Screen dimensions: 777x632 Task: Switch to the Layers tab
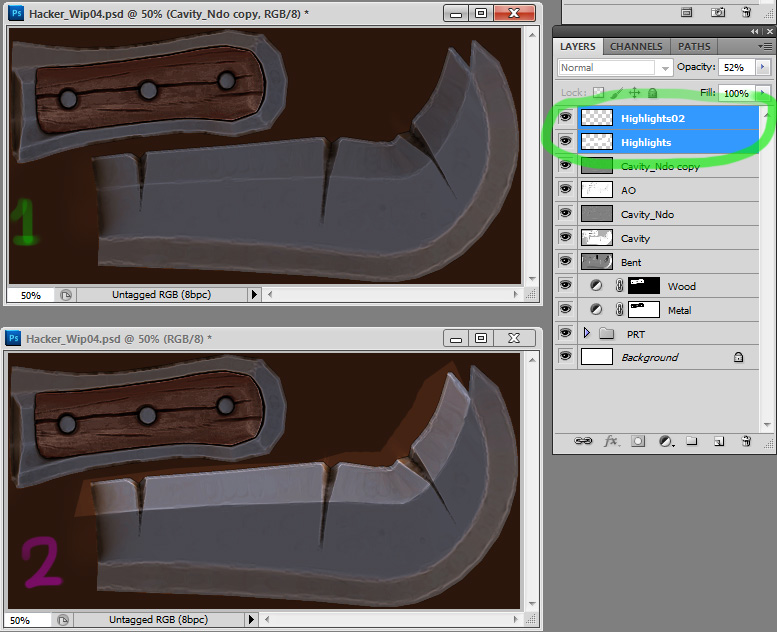pyautogui.click(x=578, y=47)
